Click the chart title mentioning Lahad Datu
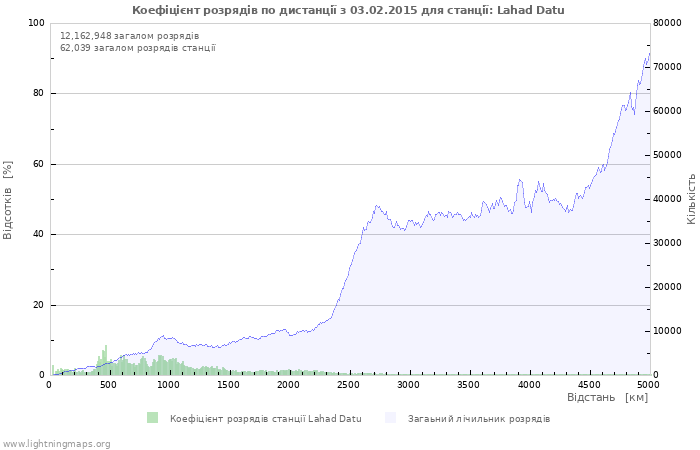Screen dimensions: 700x450 click(348, 10)
